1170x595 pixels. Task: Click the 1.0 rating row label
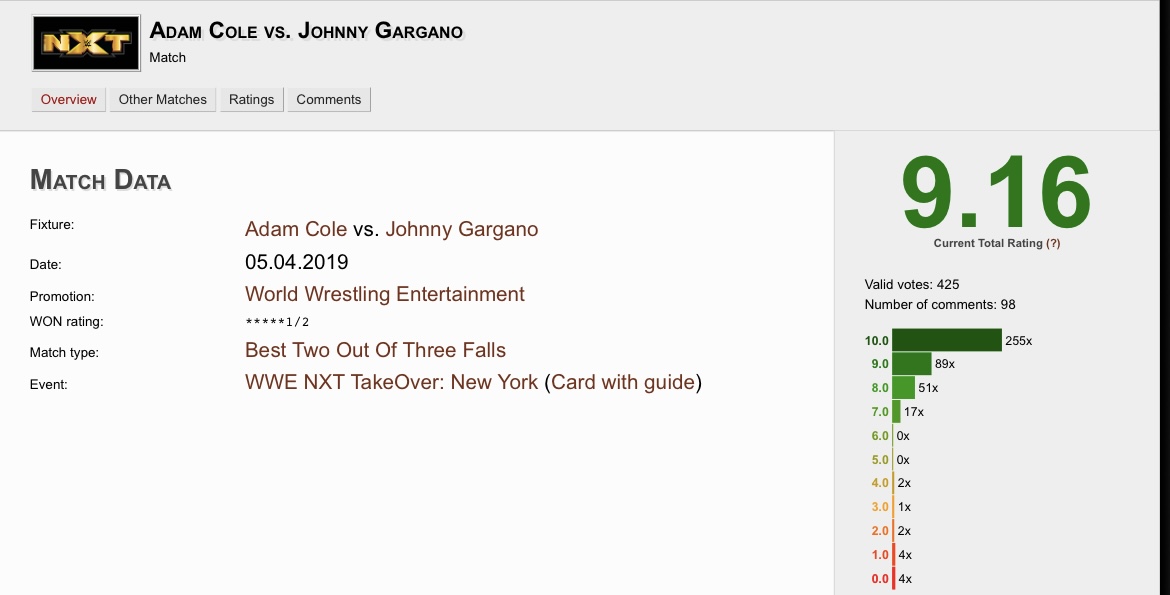[880, 555]
